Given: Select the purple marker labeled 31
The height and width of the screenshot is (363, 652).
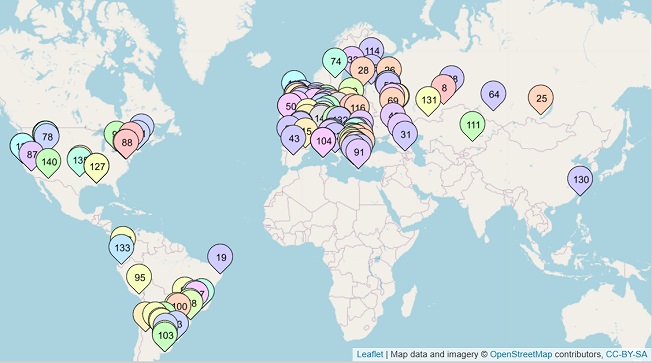Looking at the screenshot, I should click(x=405, y=134).
